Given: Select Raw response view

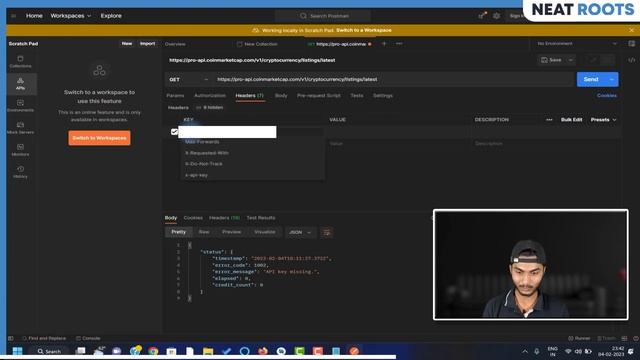Looking at the screenshot, I should [x=204, y=232].
